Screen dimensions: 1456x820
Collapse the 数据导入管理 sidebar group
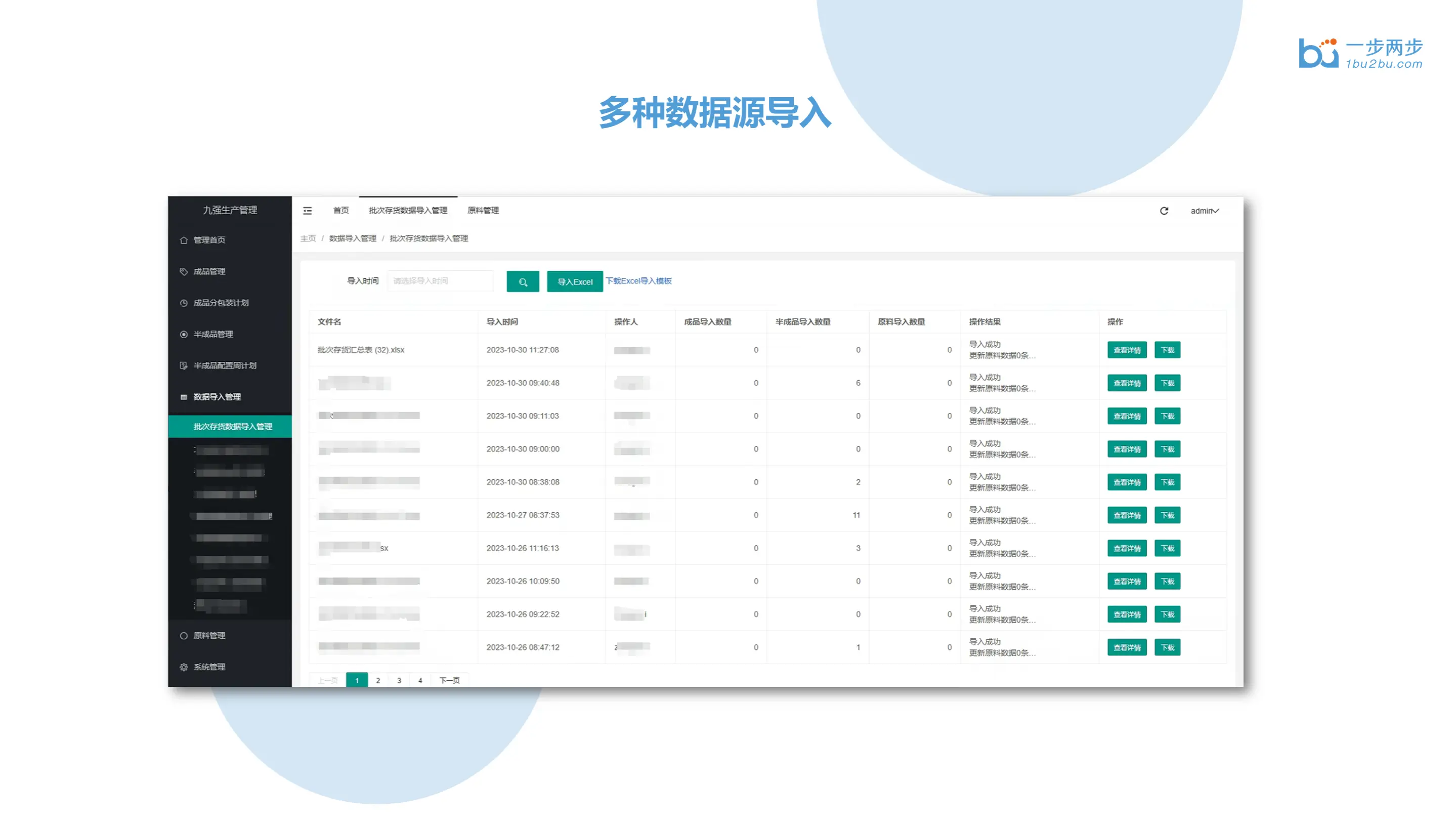point(217,397)
